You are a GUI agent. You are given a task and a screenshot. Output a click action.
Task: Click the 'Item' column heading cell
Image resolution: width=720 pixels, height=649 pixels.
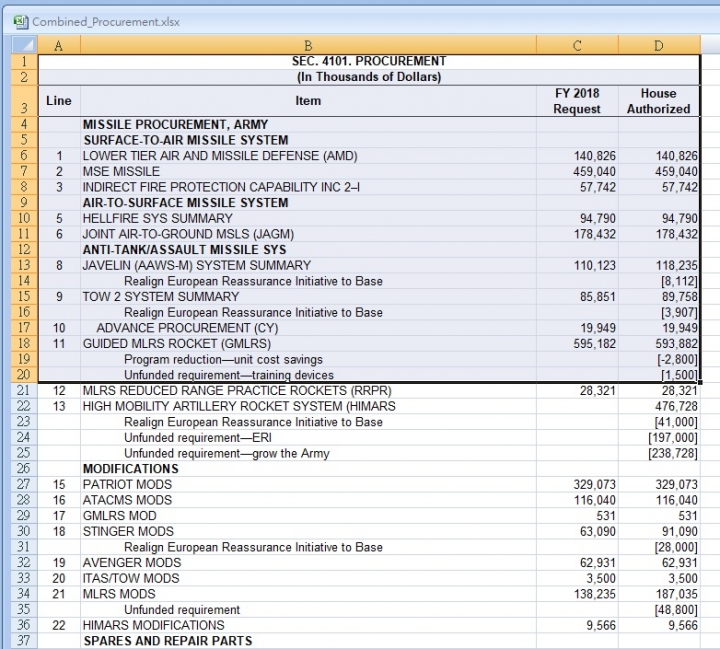pos(308,101)
